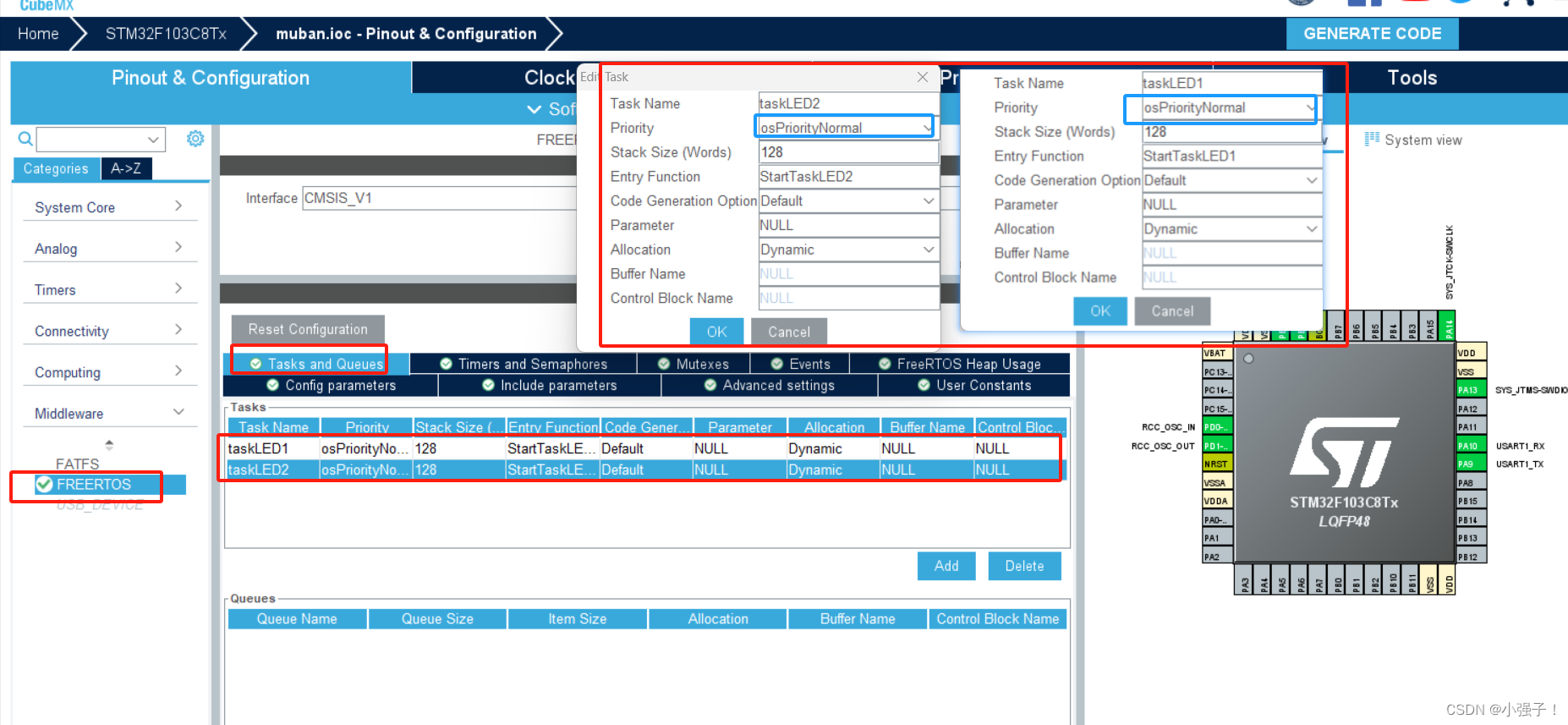Confirm taskLED1 dialog with OK

(1100, 310)
